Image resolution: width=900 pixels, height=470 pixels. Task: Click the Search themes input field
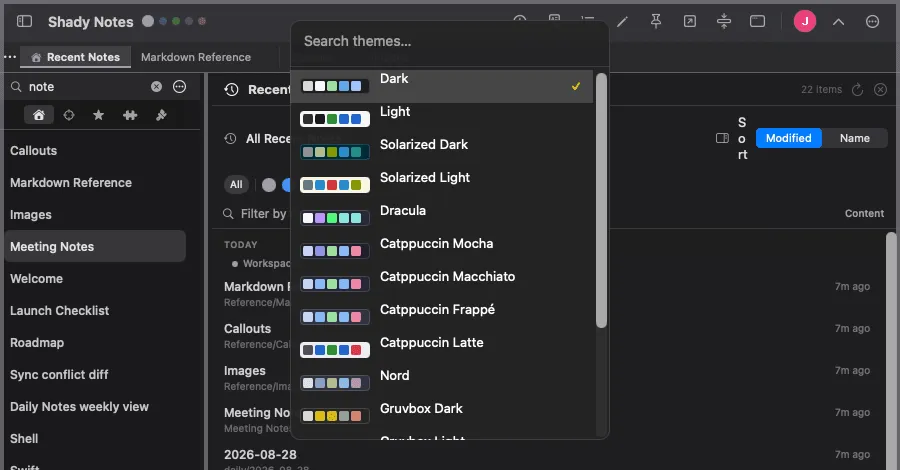(x=449, y=41)
